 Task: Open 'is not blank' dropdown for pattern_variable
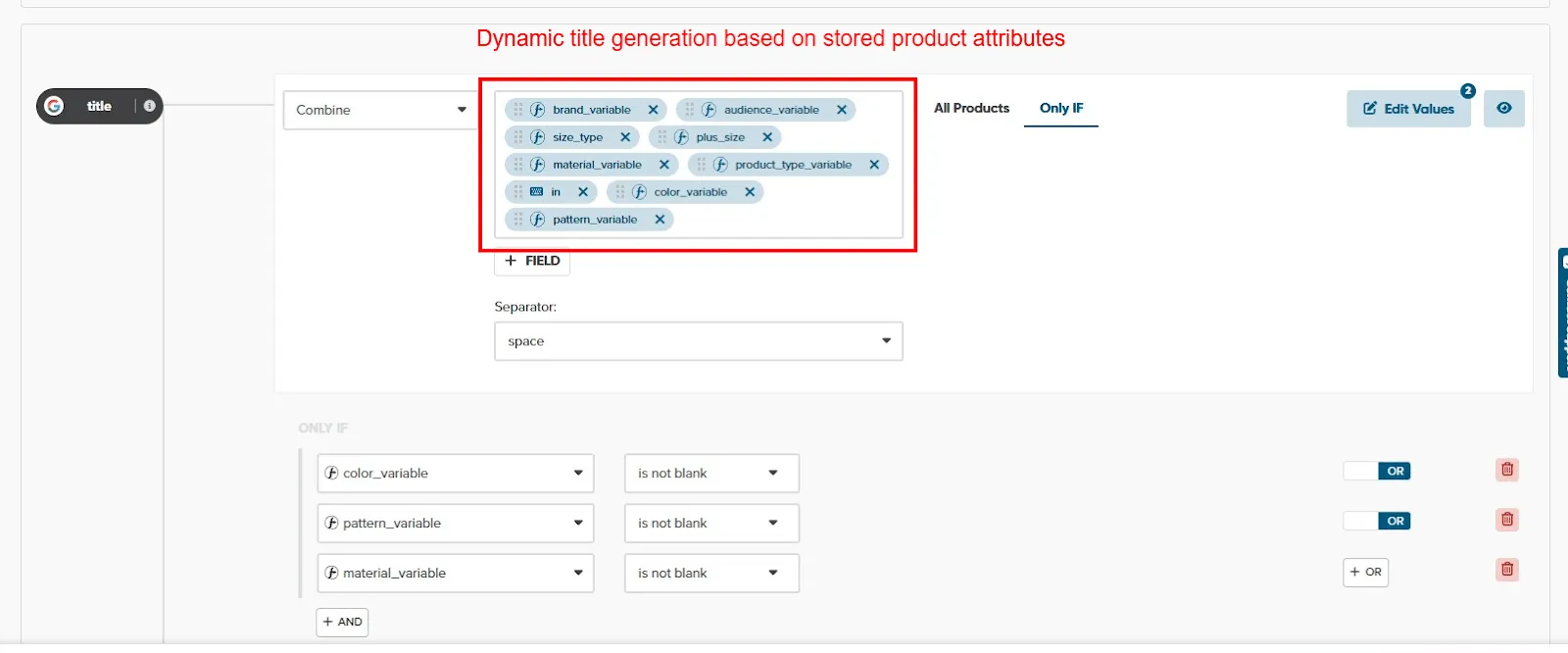(711, 524)
